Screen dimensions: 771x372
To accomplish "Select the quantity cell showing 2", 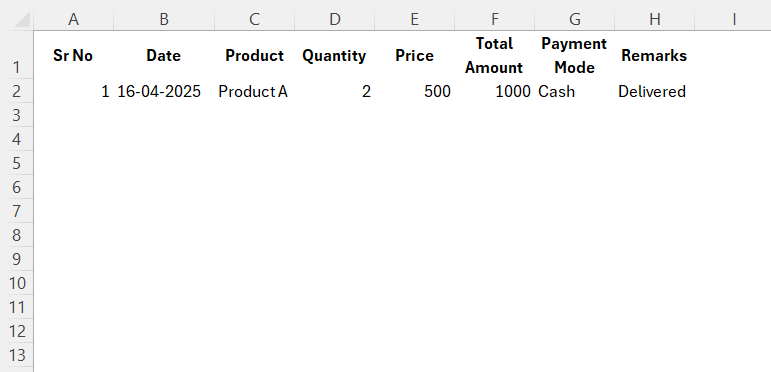I will click(334, 91).
